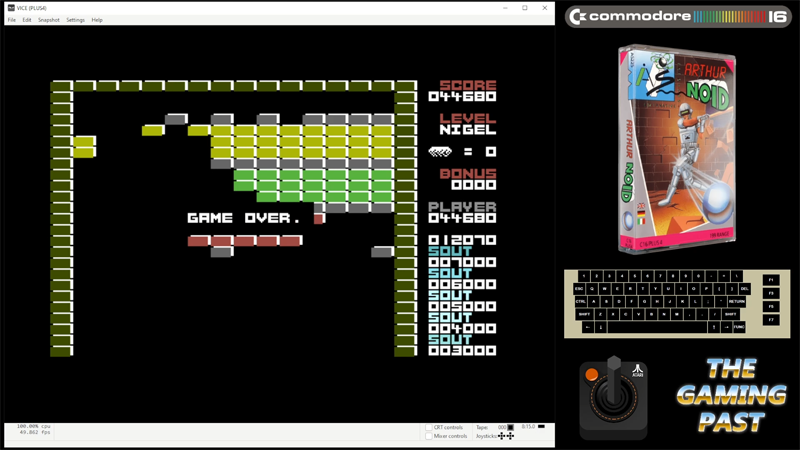This screenshot has width=800, height=450.
Task: Open the Snapshot menu
Action: click(x=48, y=20)
